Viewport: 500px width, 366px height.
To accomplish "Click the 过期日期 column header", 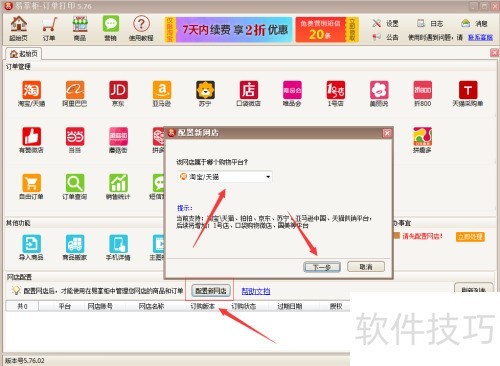I will coord(290,306).
